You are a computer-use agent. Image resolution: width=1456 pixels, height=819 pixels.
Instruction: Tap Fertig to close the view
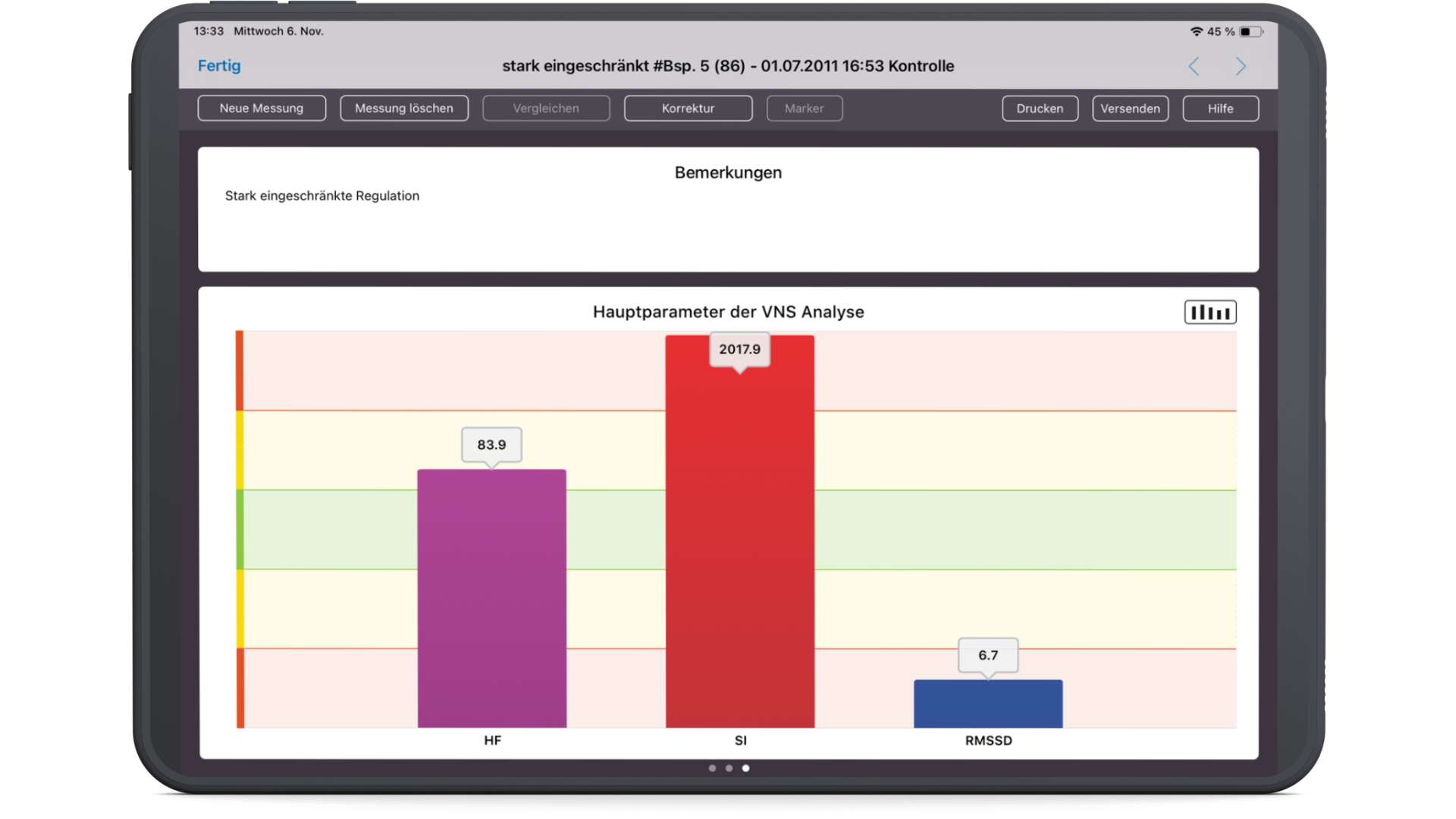tap(219, 66)
